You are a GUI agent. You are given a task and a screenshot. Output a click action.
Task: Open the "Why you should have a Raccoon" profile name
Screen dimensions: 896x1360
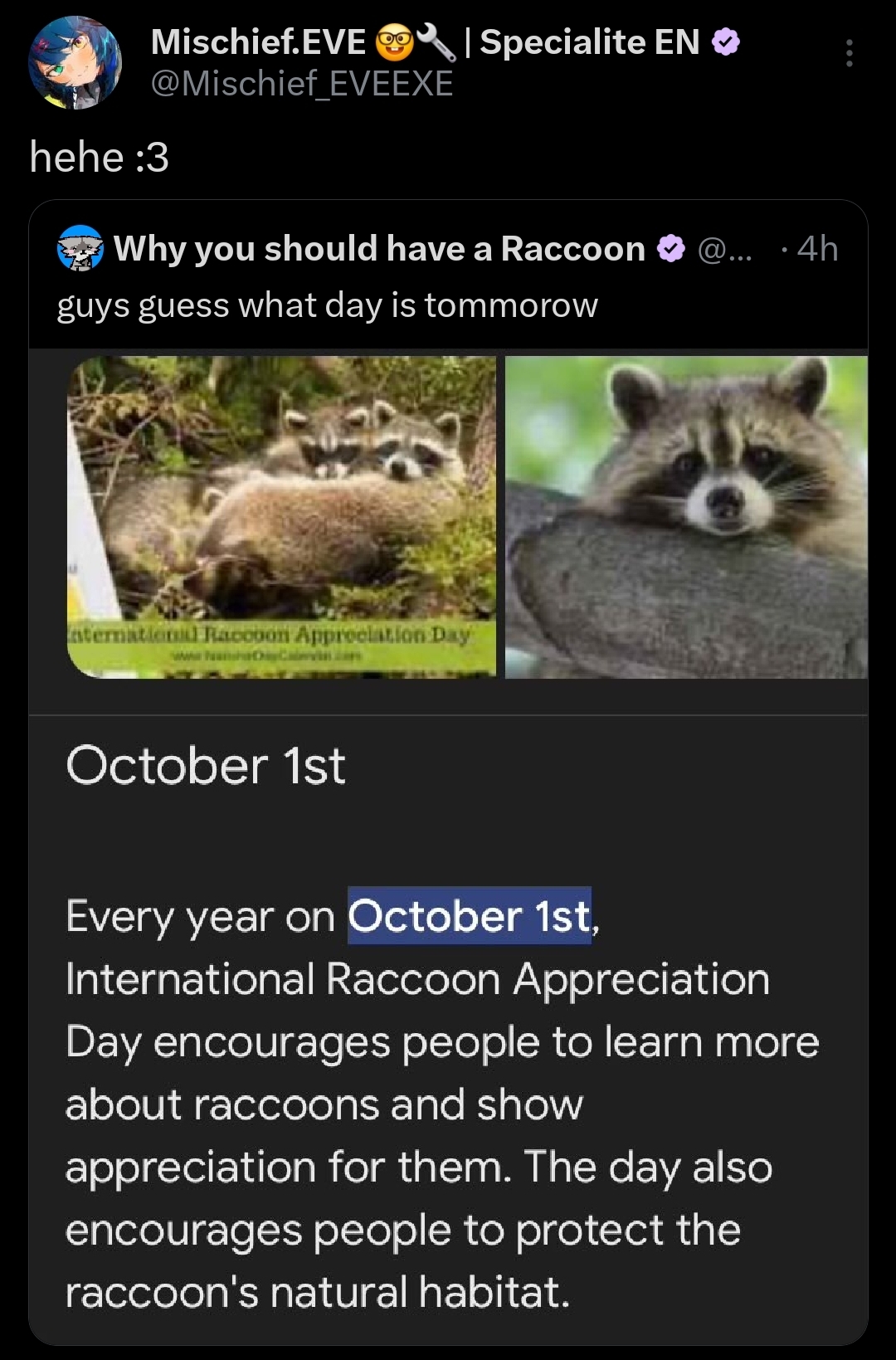coord(379,248)
